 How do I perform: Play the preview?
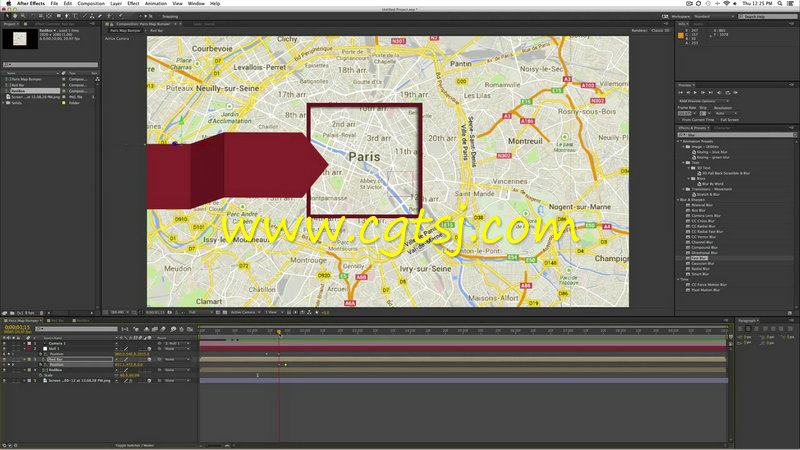tap(695, 92)
